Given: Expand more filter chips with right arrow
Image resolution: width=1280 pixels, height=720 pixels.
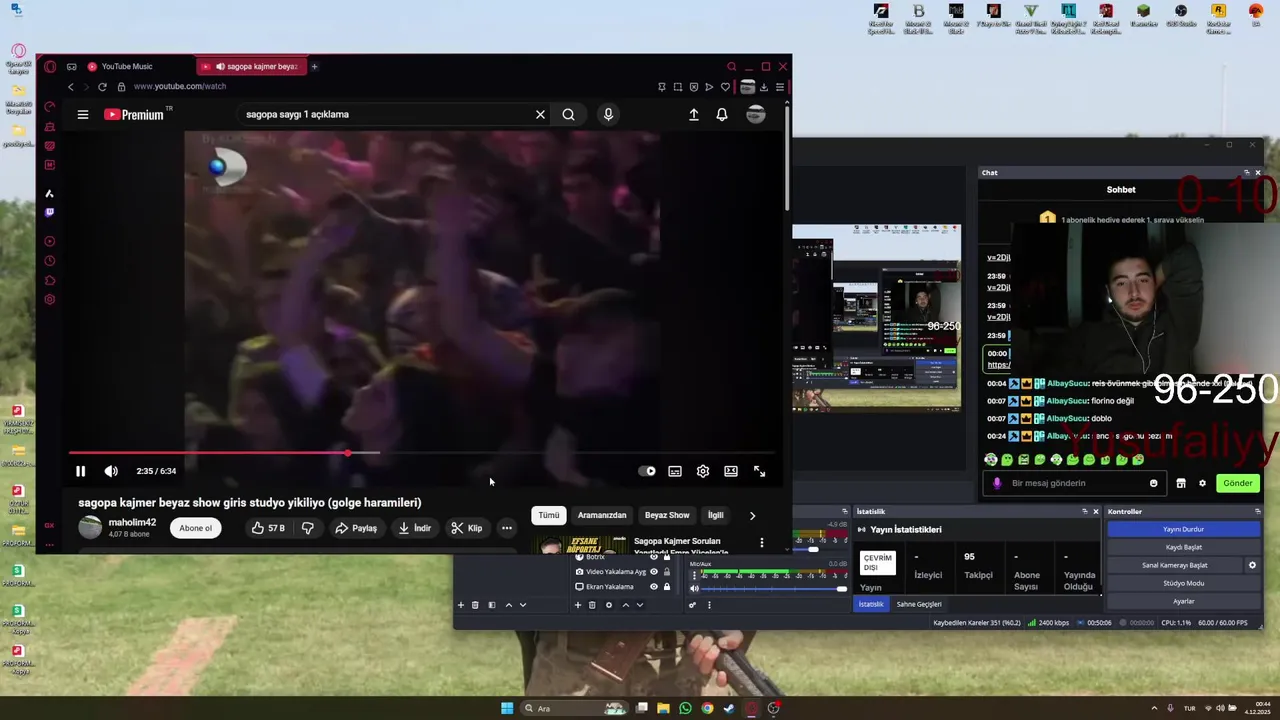Looking at the screenshot, I should coord(752,515).
